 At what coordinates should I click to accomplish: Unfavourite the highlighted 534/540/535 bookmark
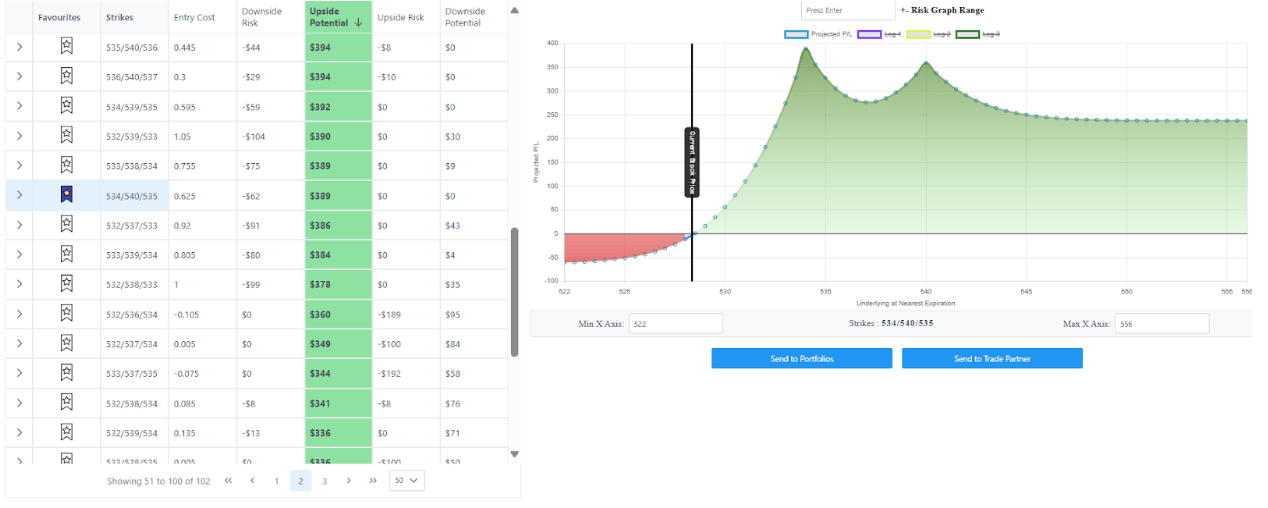(x=66, y=195)
